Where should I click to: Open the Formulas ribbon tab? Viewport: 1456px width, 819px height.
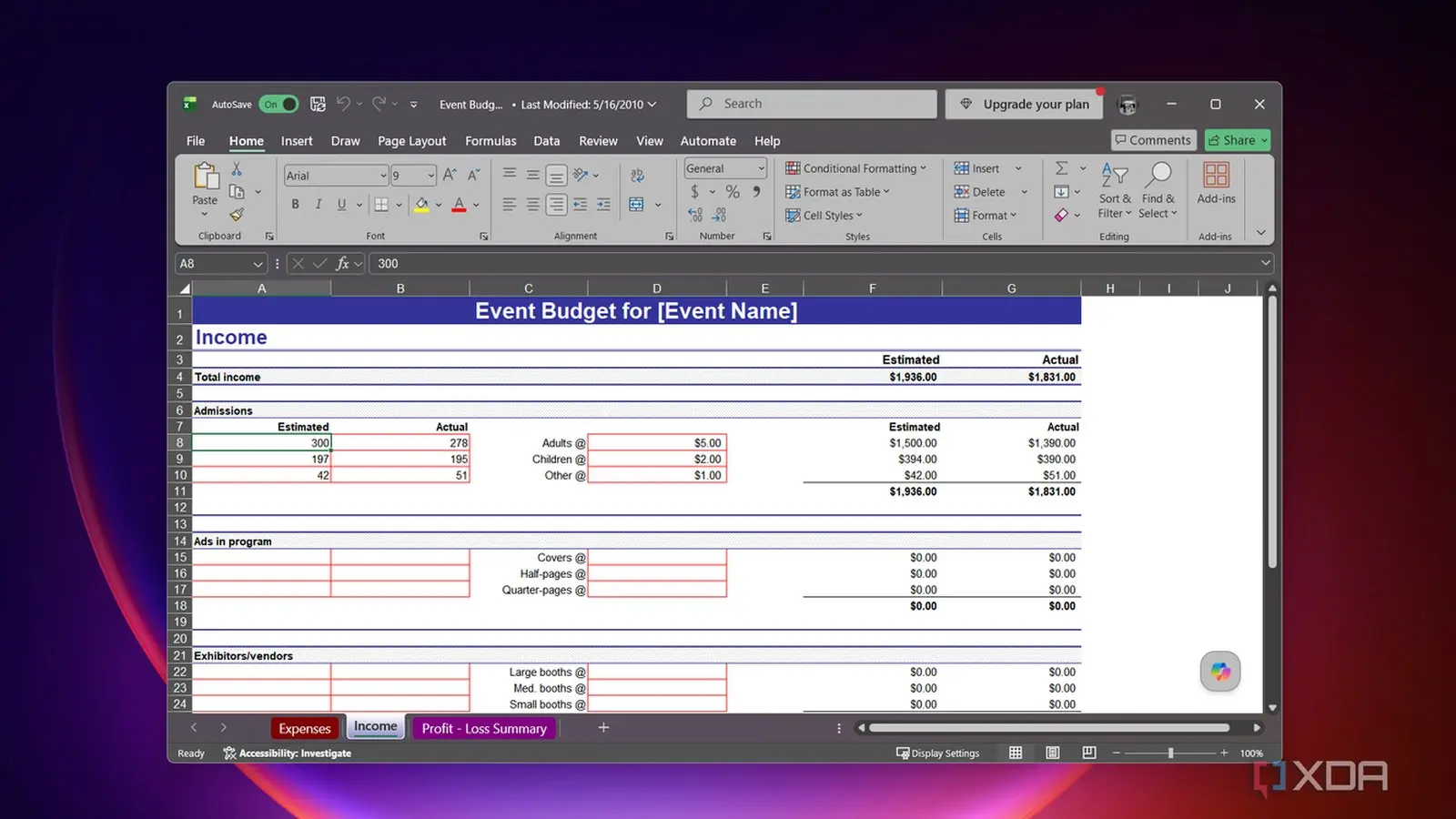click(490, 141)
